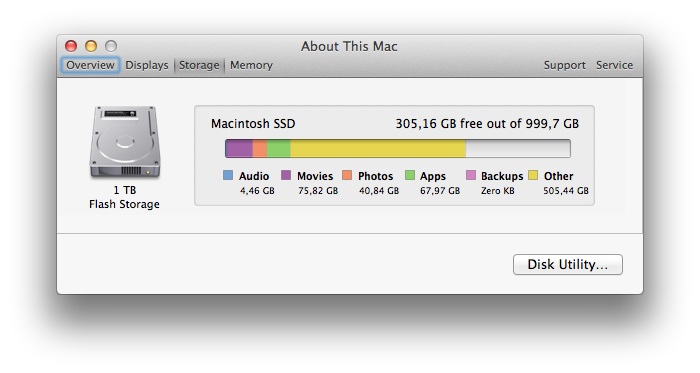Screen dimensions: 700x373
Task: Go to the Memory tab
Action: 251,65
